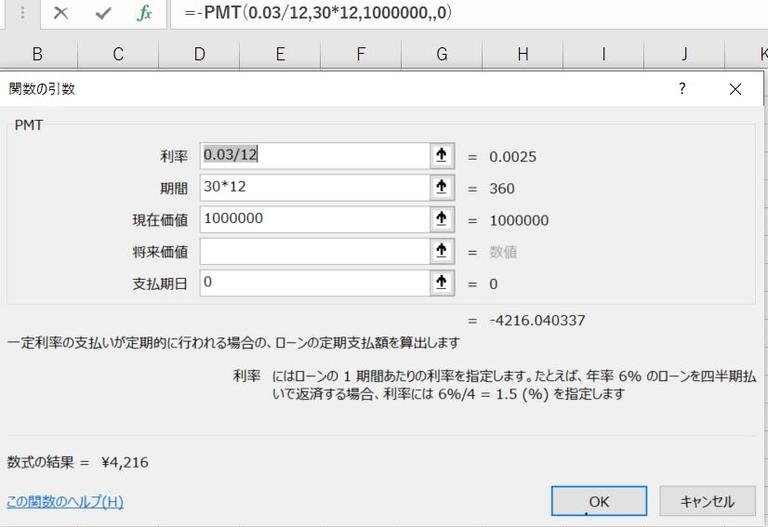768x527 pixels.
Task: Open the この関数のヘルプ(H) link
Action: [x=65, y=502]
